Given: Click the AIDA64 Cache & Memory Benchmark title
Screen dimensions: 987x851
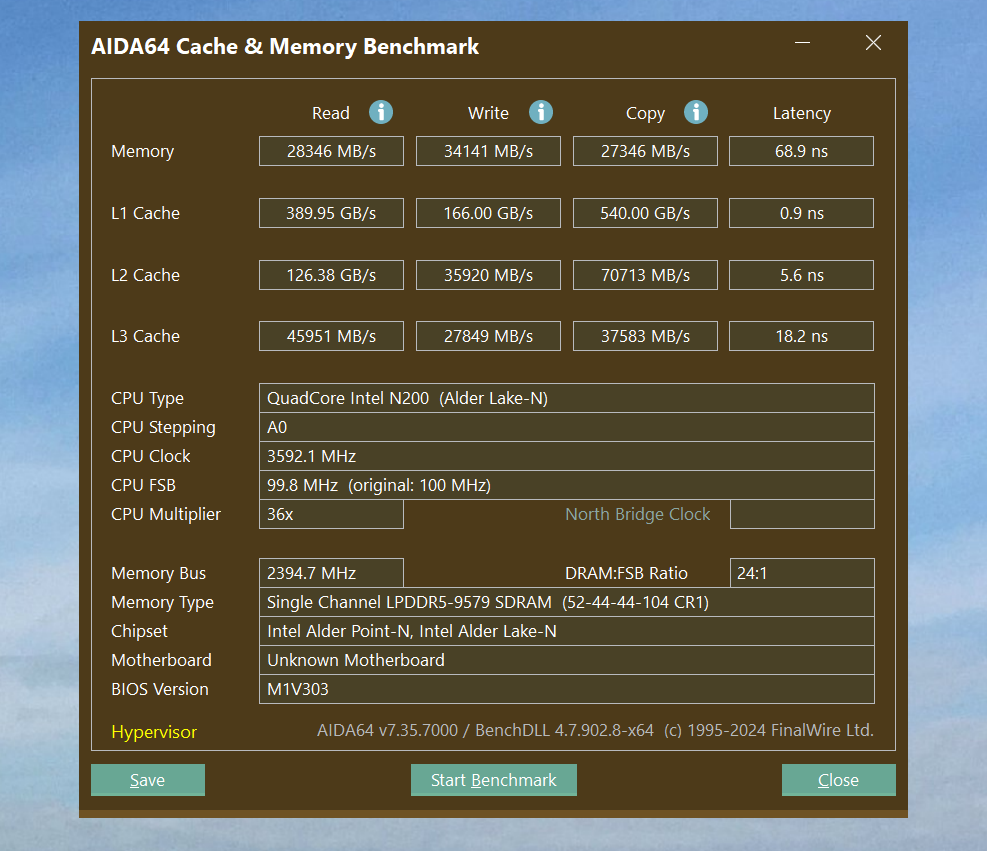Looking at the screenshot, I should point(285,47).
